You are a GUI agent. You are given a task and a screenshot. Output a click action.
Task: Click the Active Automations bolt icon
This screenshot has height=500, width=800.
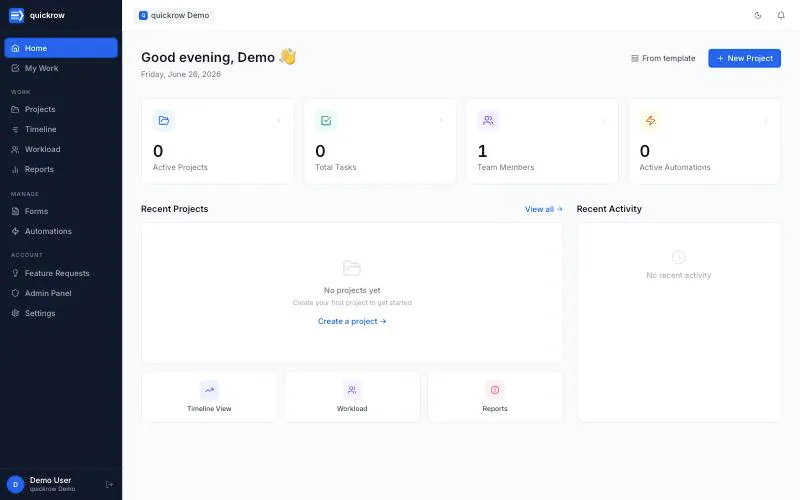pyautogui.click(x=651, y=120)
